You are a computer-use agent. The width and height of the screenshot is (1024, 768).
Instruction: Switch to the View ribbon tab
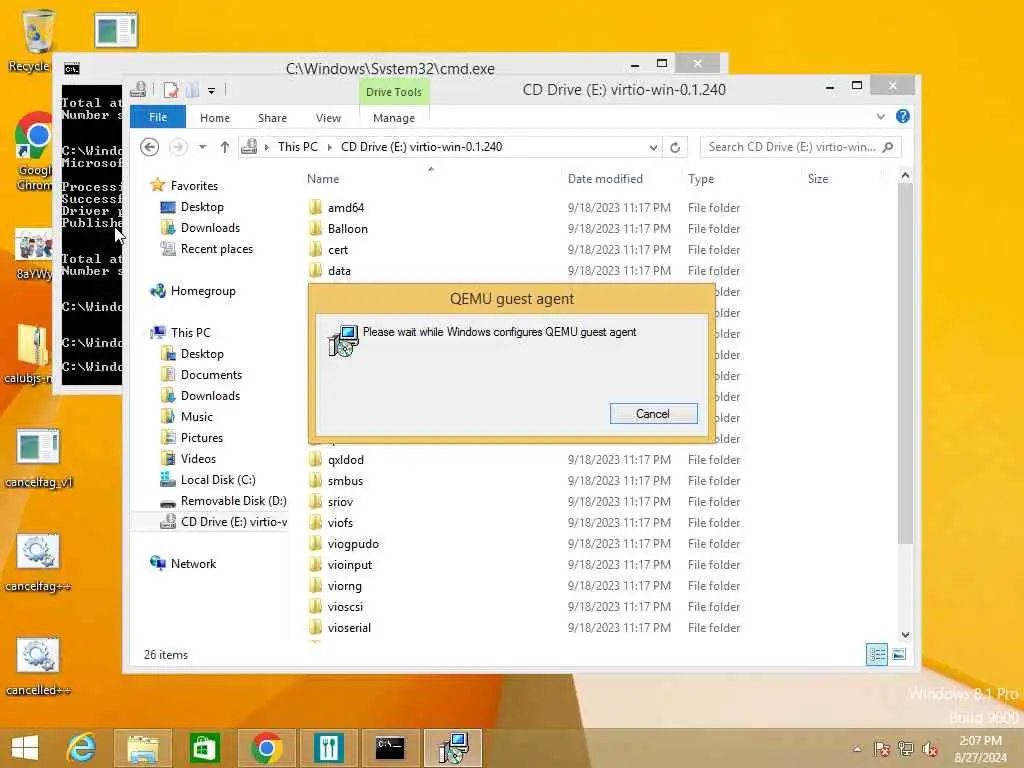(x=328, y=118)
